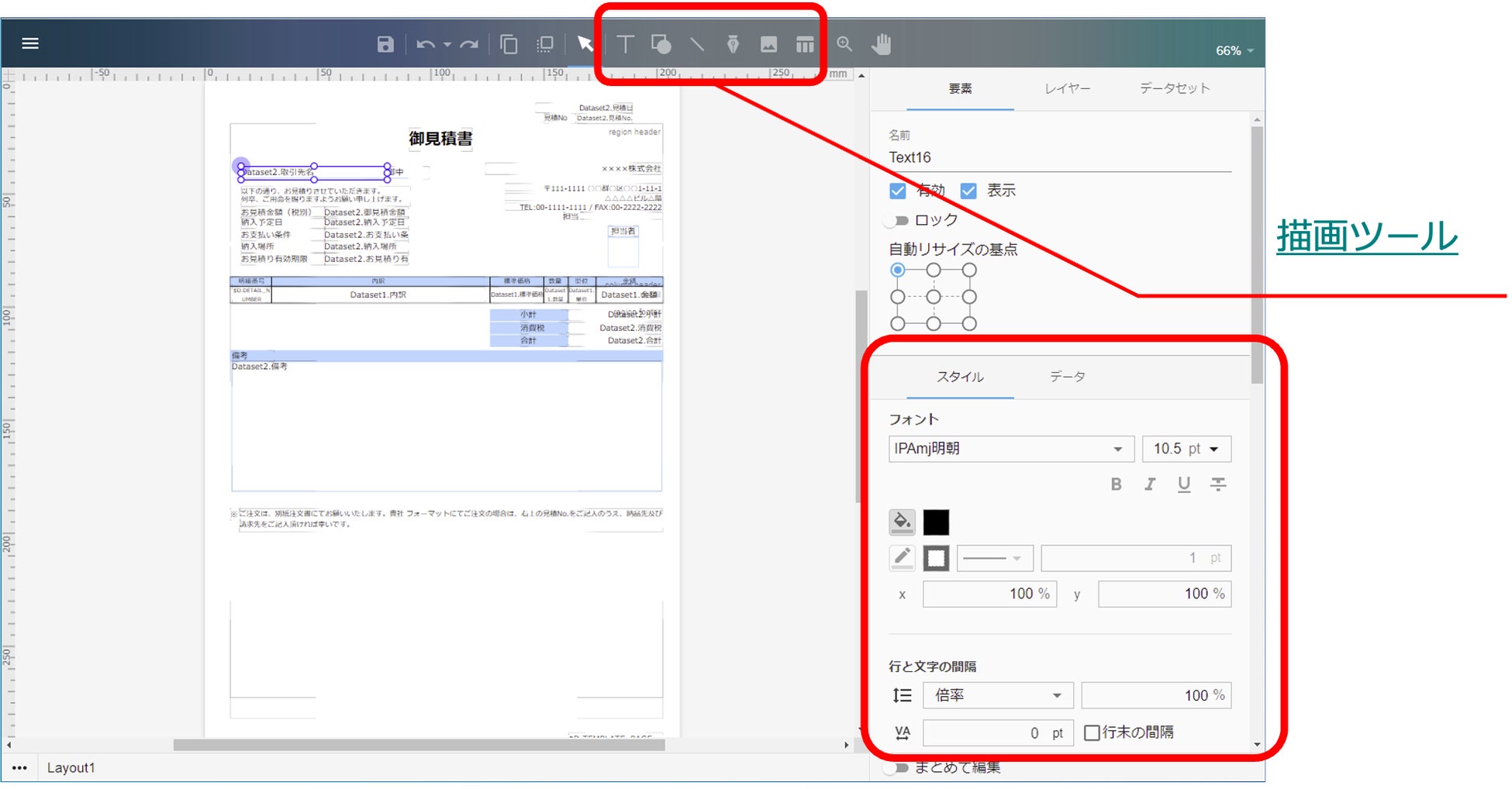Select top-right auto-resize anchor point

tap(969, 270)
